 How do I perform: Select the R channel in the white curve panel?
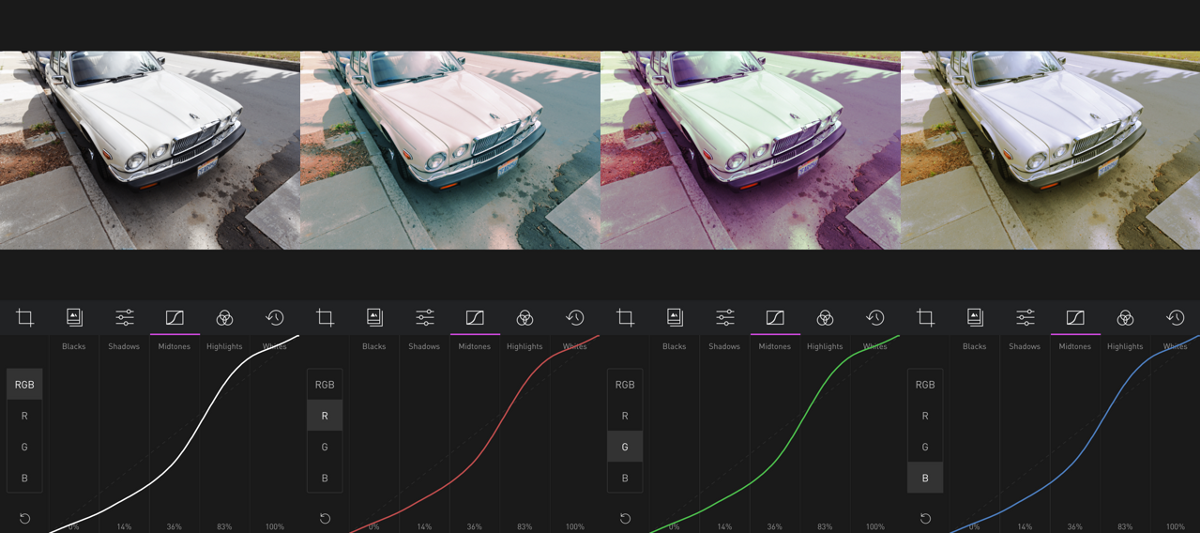click(25, 416)
